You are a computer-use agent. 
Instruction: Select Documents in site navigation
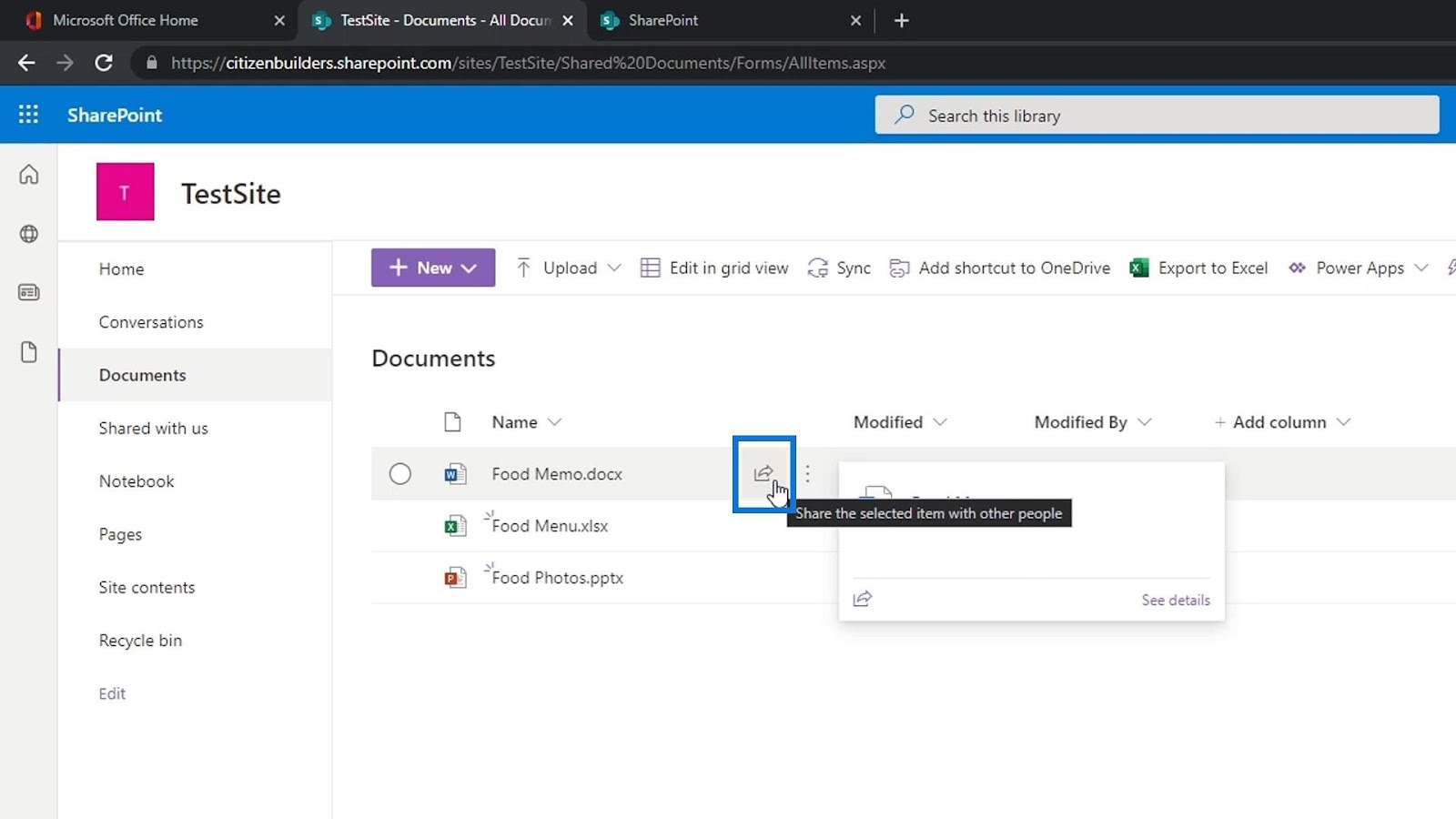pos(142,375)
